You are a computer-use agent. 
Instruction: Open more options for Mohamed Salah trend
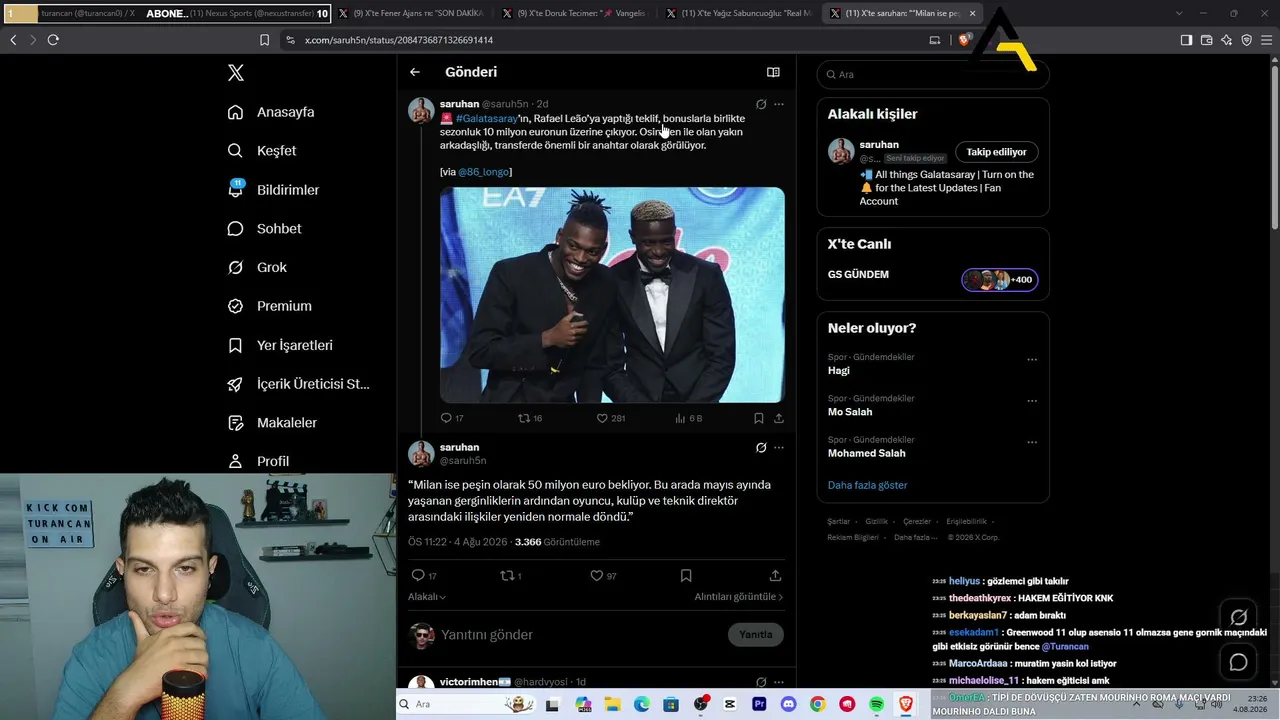(1032, 442)
